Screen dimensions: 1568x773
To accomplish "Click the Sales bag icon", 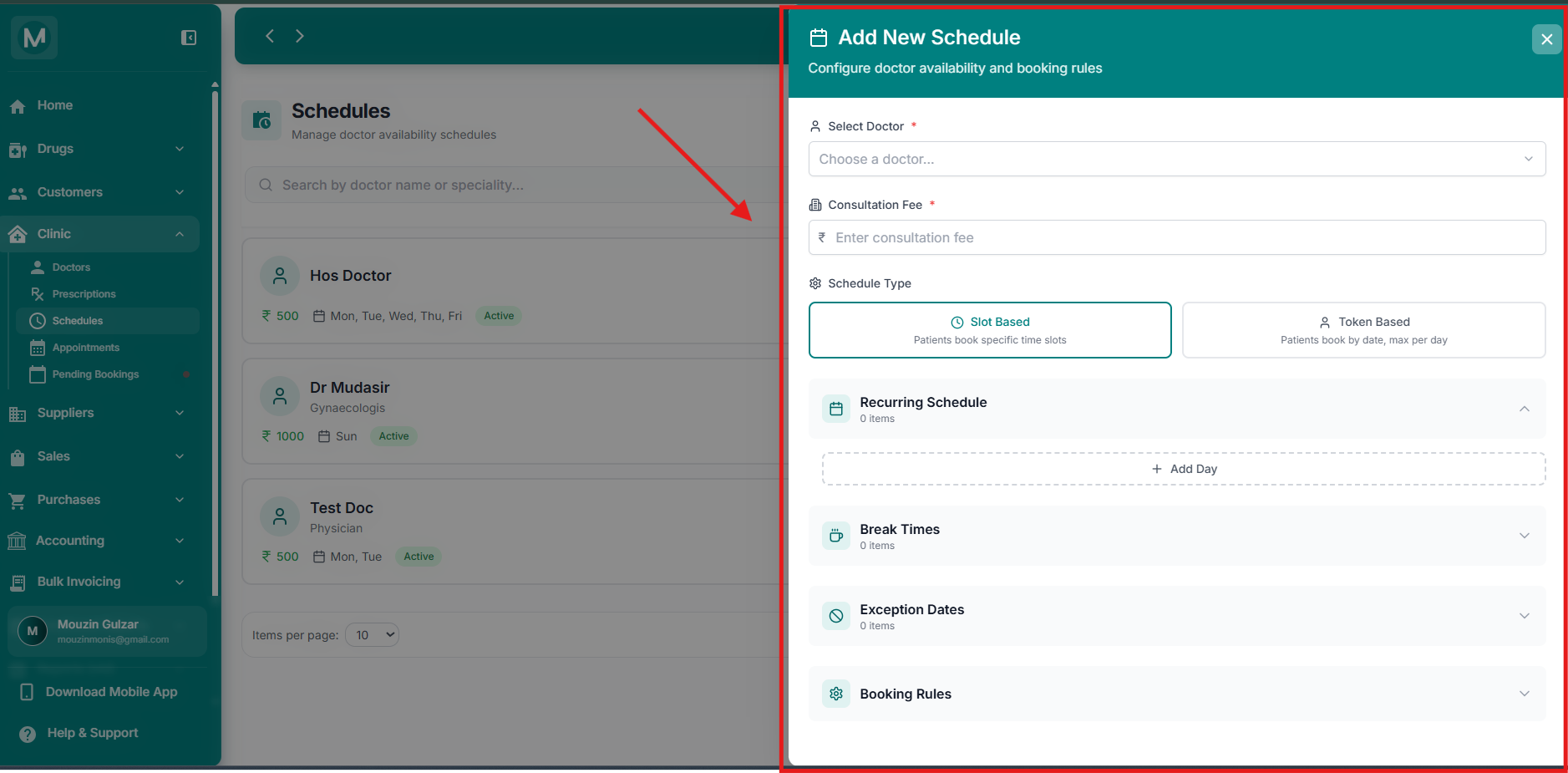I will [x=18, y=457].
